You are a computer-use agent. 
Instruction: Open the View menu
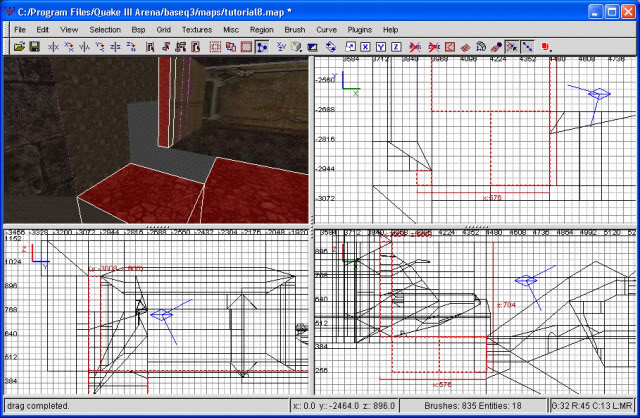tap(69, 30)
